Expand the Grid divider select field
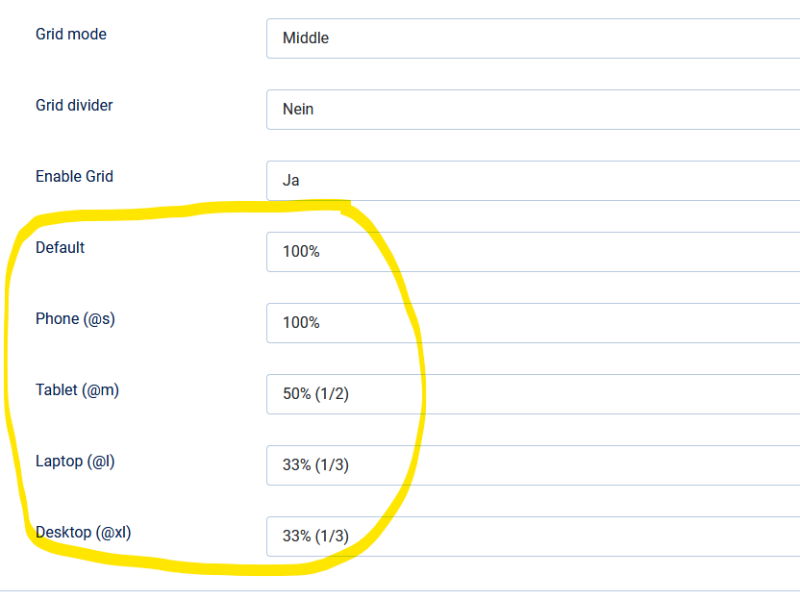The image size is (800, 595). (532, 109)
